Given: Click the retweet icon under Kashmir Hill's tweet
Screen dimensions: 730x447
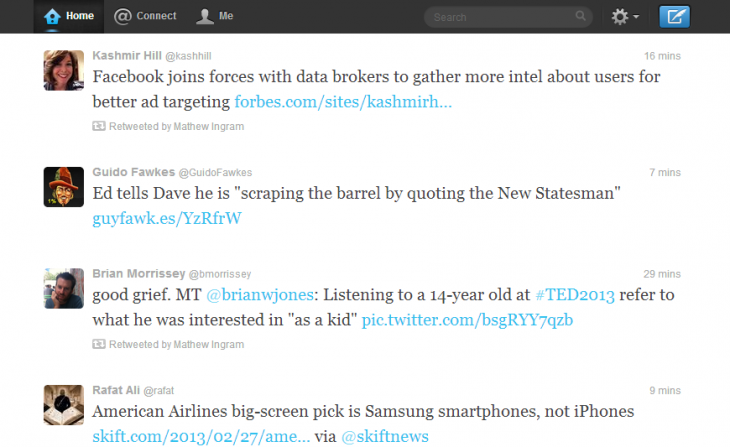Looking at the screenshot, I should coord(98,127).
